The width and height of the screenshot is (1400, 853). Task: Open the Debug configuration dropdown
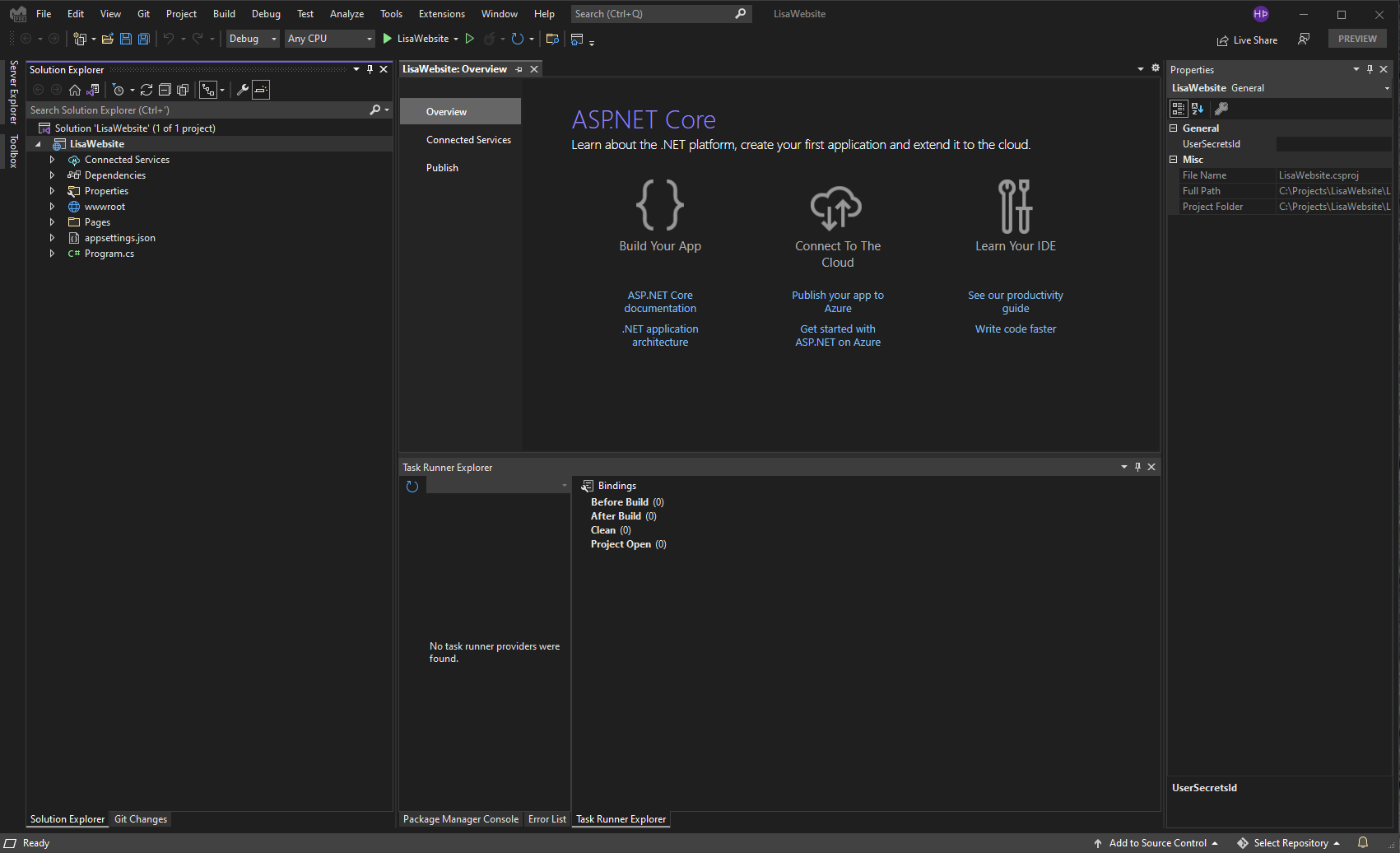(253, 39)
